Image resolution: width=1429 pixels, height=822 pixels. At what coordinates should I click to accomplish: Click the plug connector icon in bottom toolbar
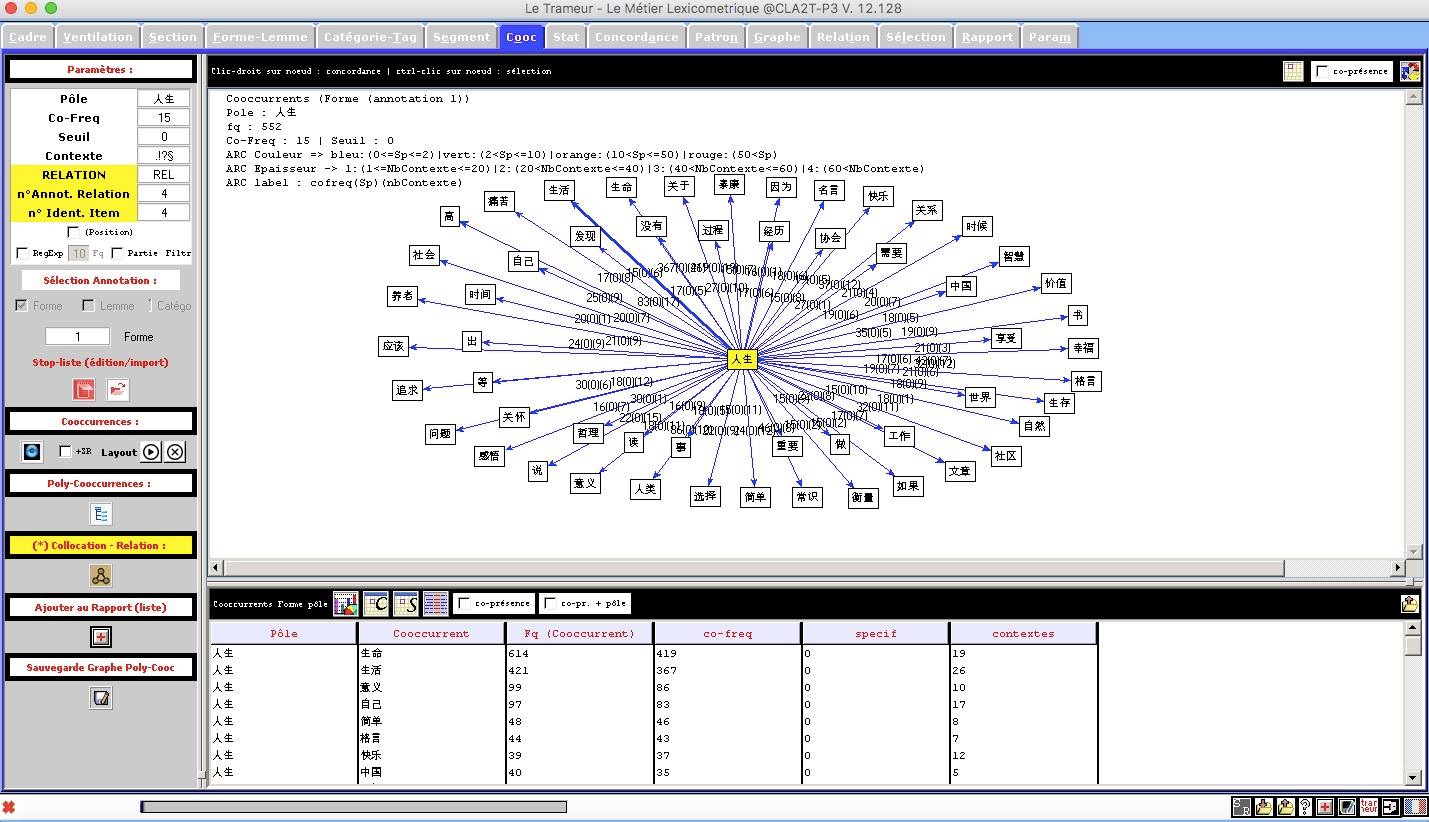pos(1391,807)
